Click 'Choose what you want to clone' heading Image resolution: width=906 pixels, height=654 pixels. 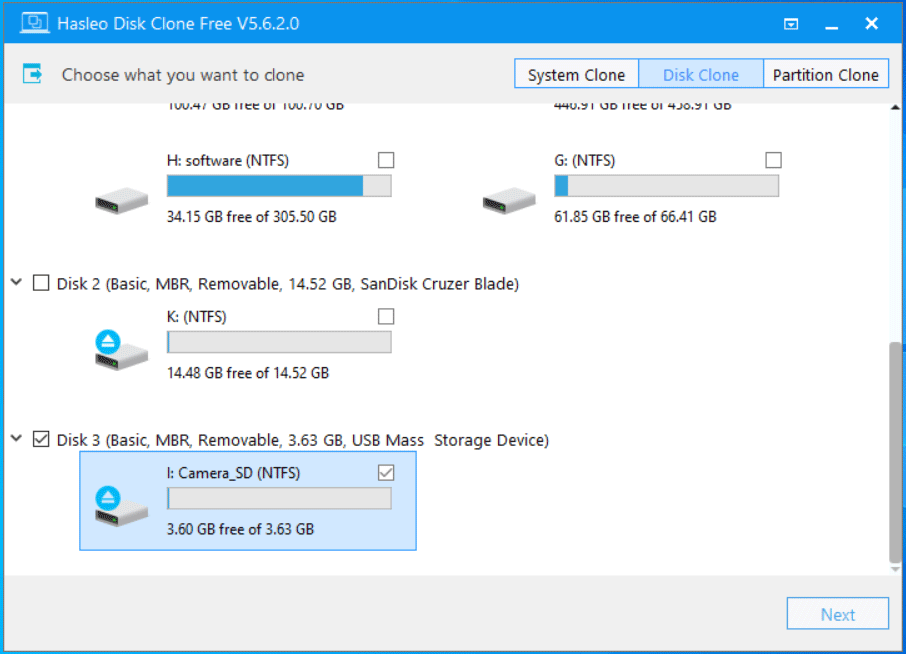183,75
